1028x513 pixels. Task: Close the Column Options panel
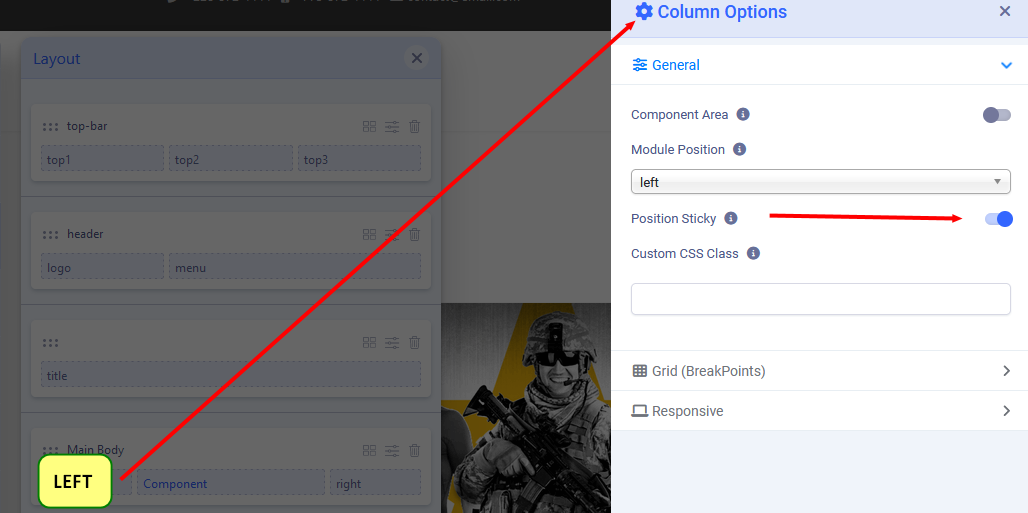1004,11
